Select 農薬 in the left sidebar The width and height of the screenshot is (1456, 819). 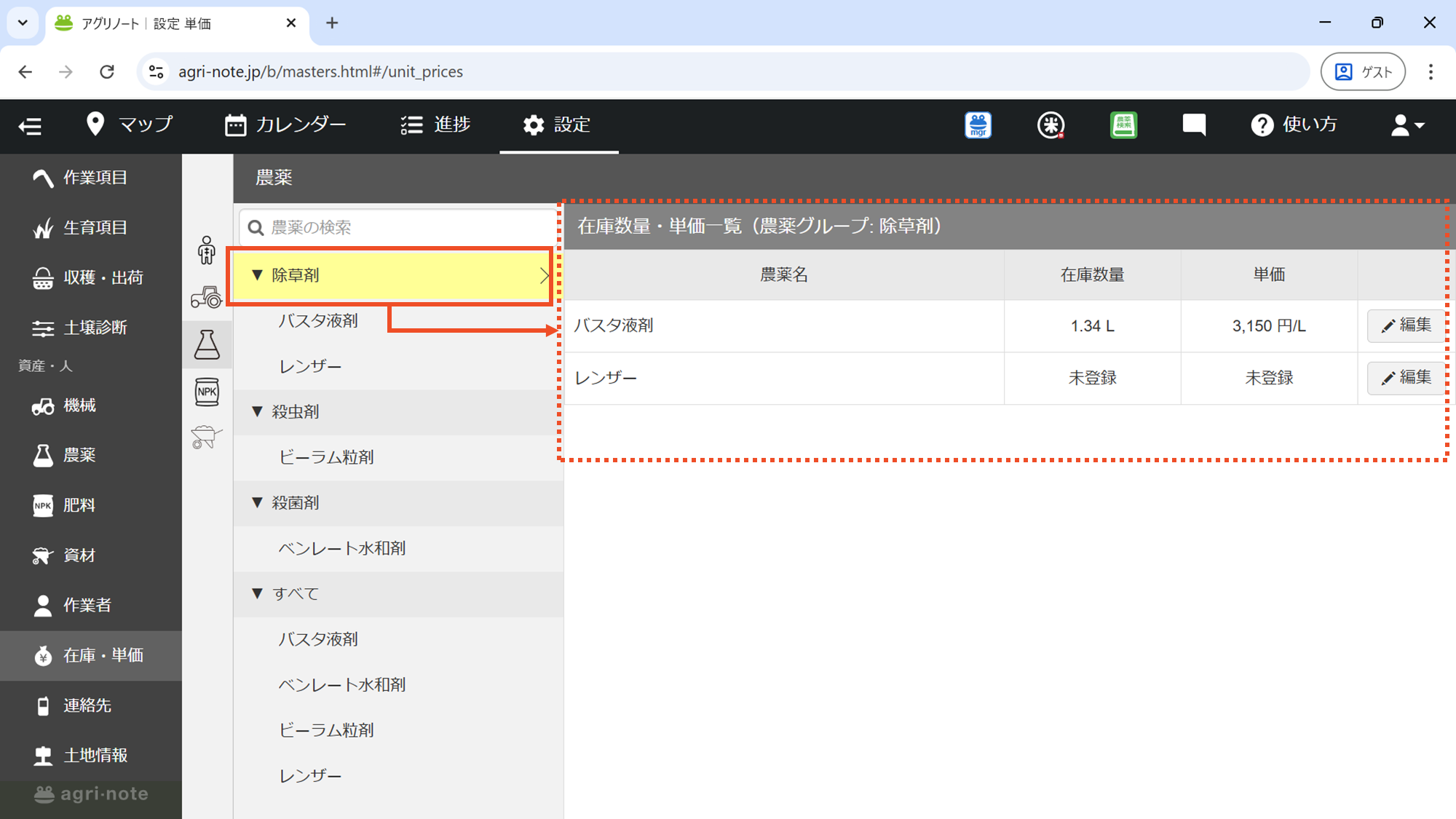(91, 455)
